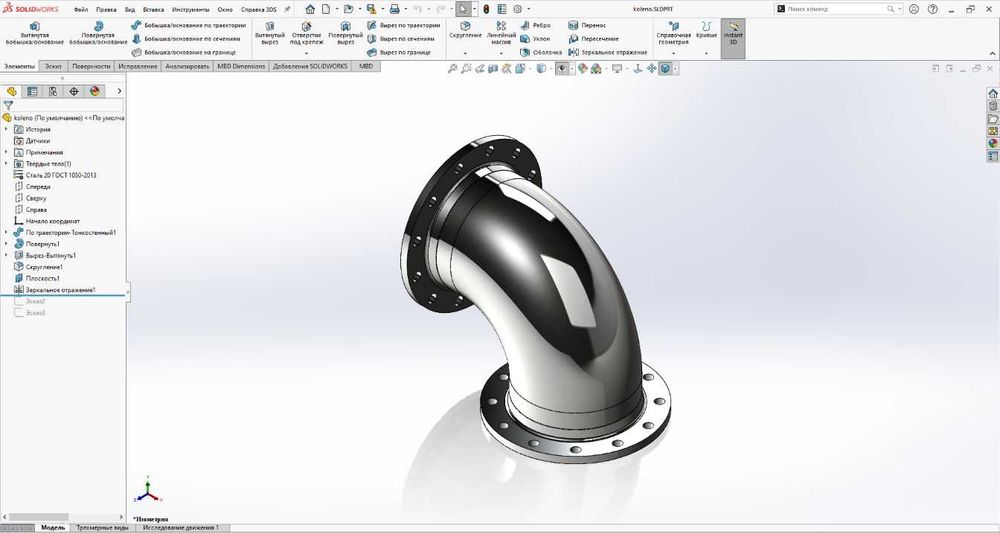
Task: Expand the Примечания tree node
Action: click(x=6, y=152)
